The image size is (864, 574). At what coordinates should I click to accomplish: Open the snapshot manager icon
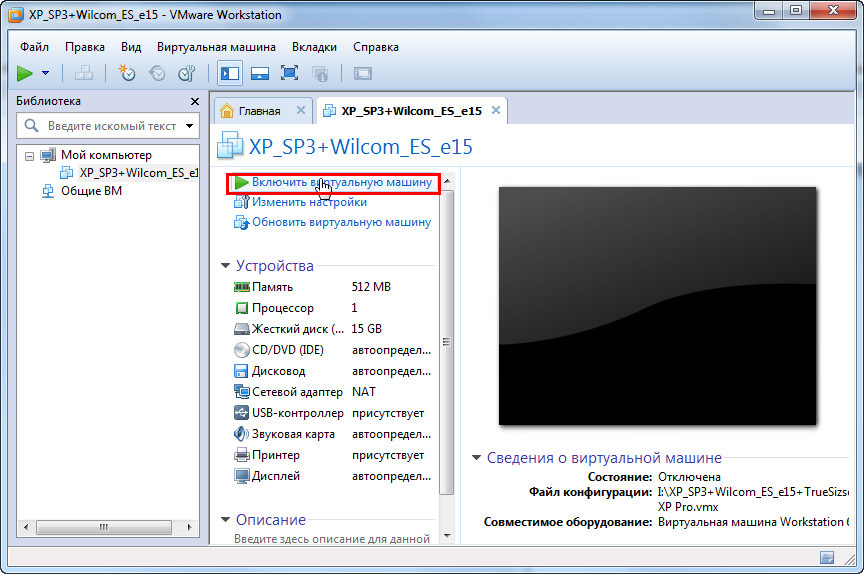click(x=187, y=73)
